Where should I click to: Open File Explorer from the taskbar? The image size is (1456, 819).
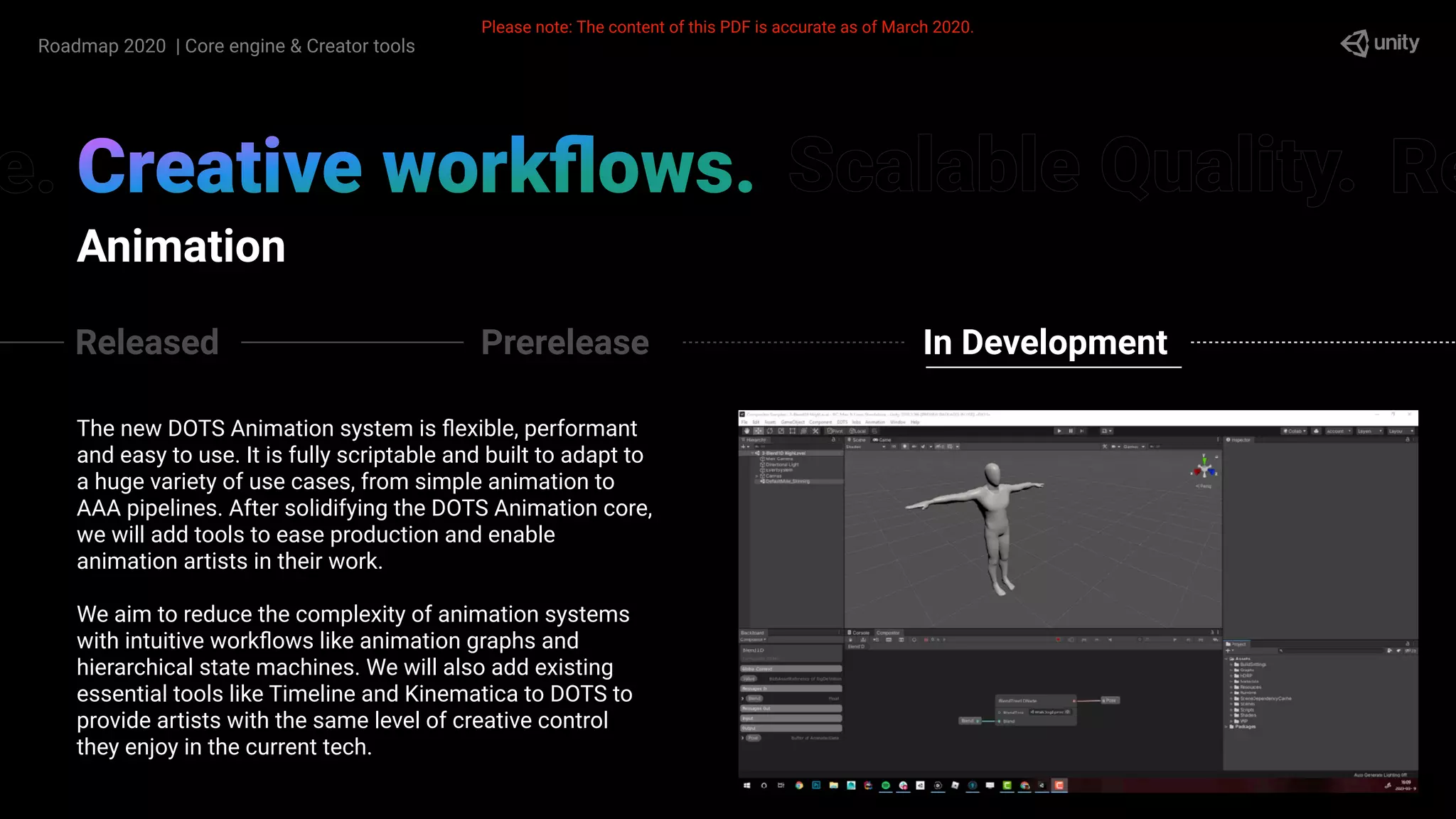(833, 786)
